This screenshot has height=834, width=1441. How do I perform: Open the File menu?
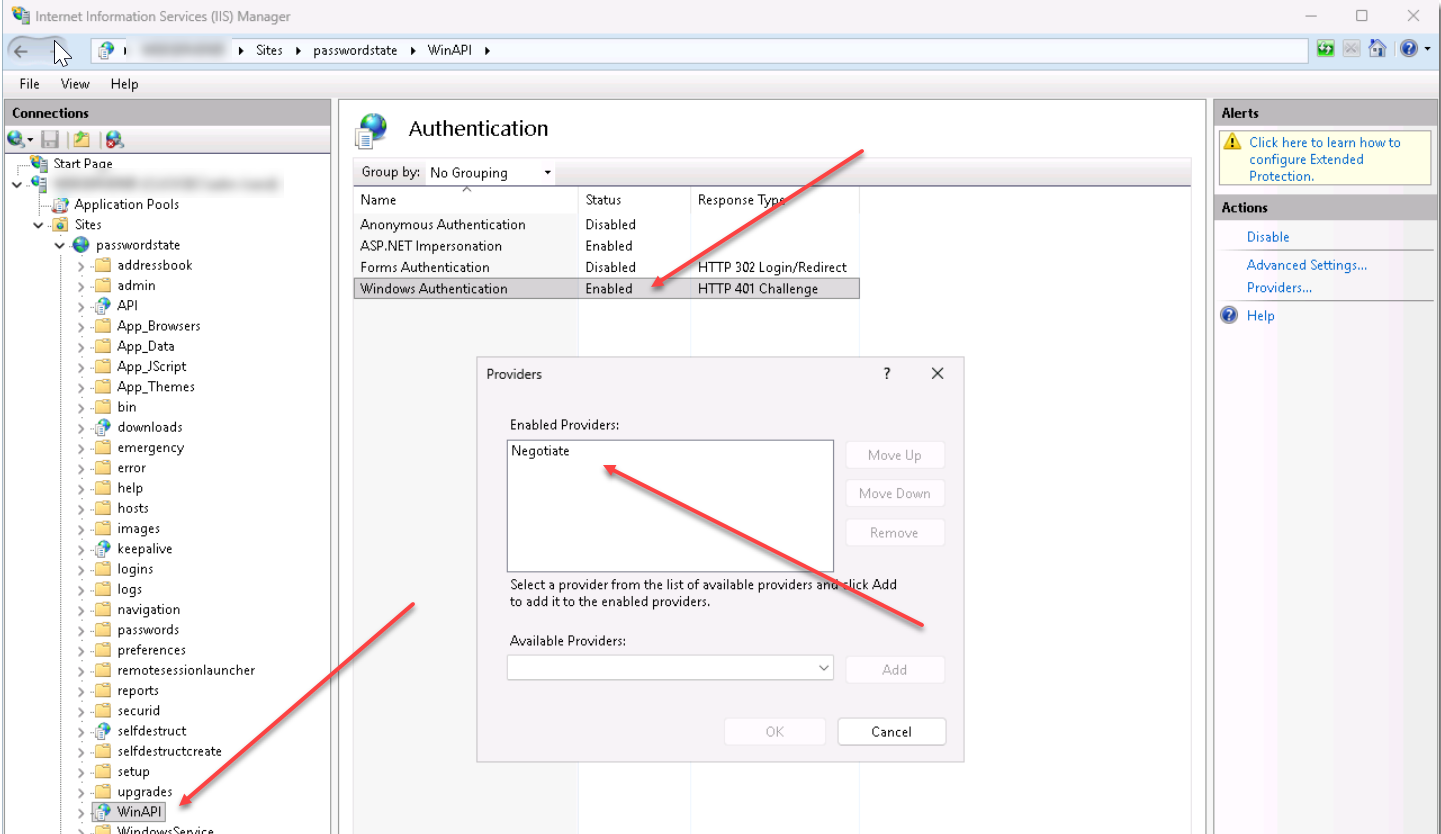[30, 84]
